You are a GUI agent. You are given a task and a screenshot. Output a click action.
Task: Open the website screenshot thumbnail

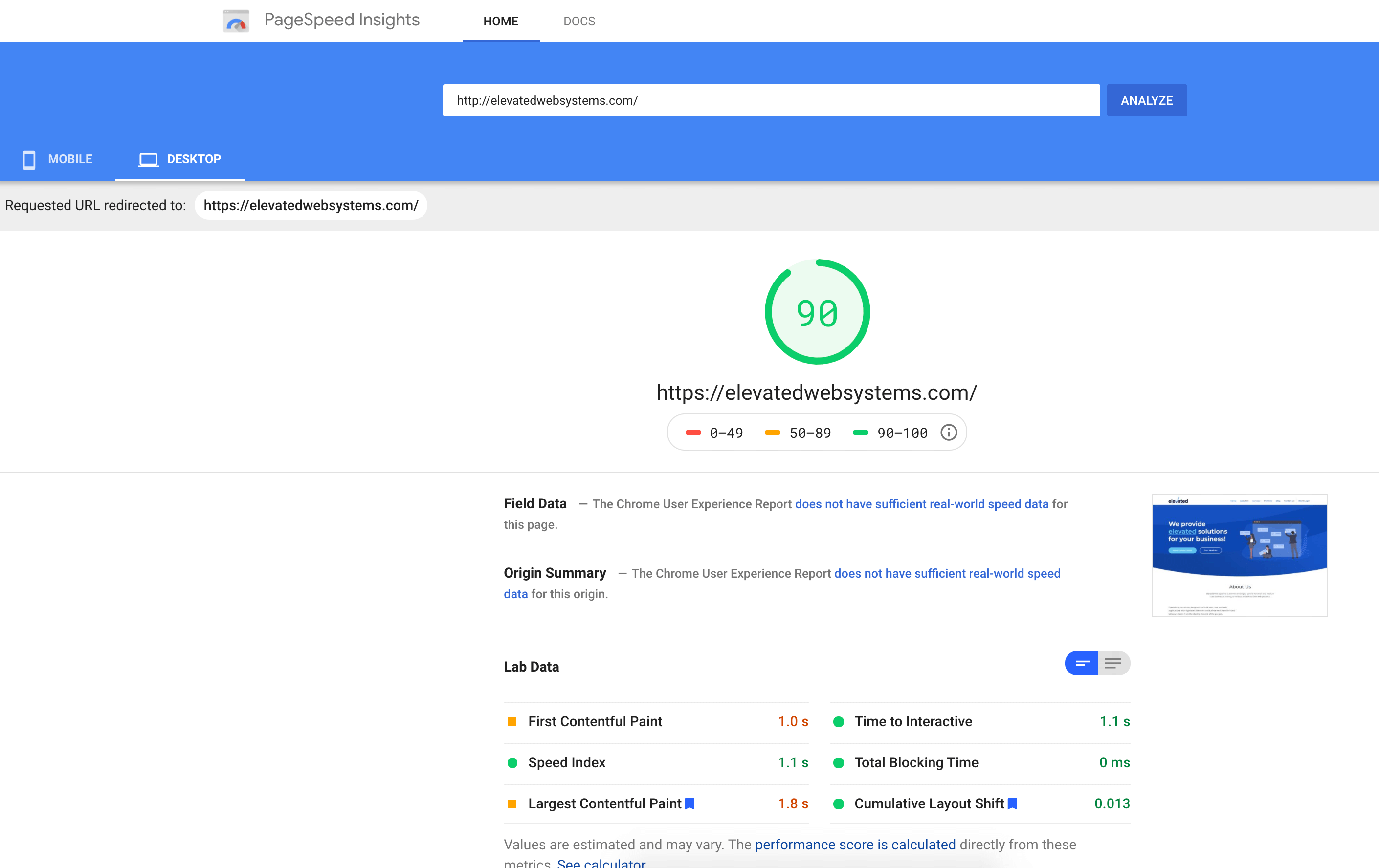(x=1240, y=555)
